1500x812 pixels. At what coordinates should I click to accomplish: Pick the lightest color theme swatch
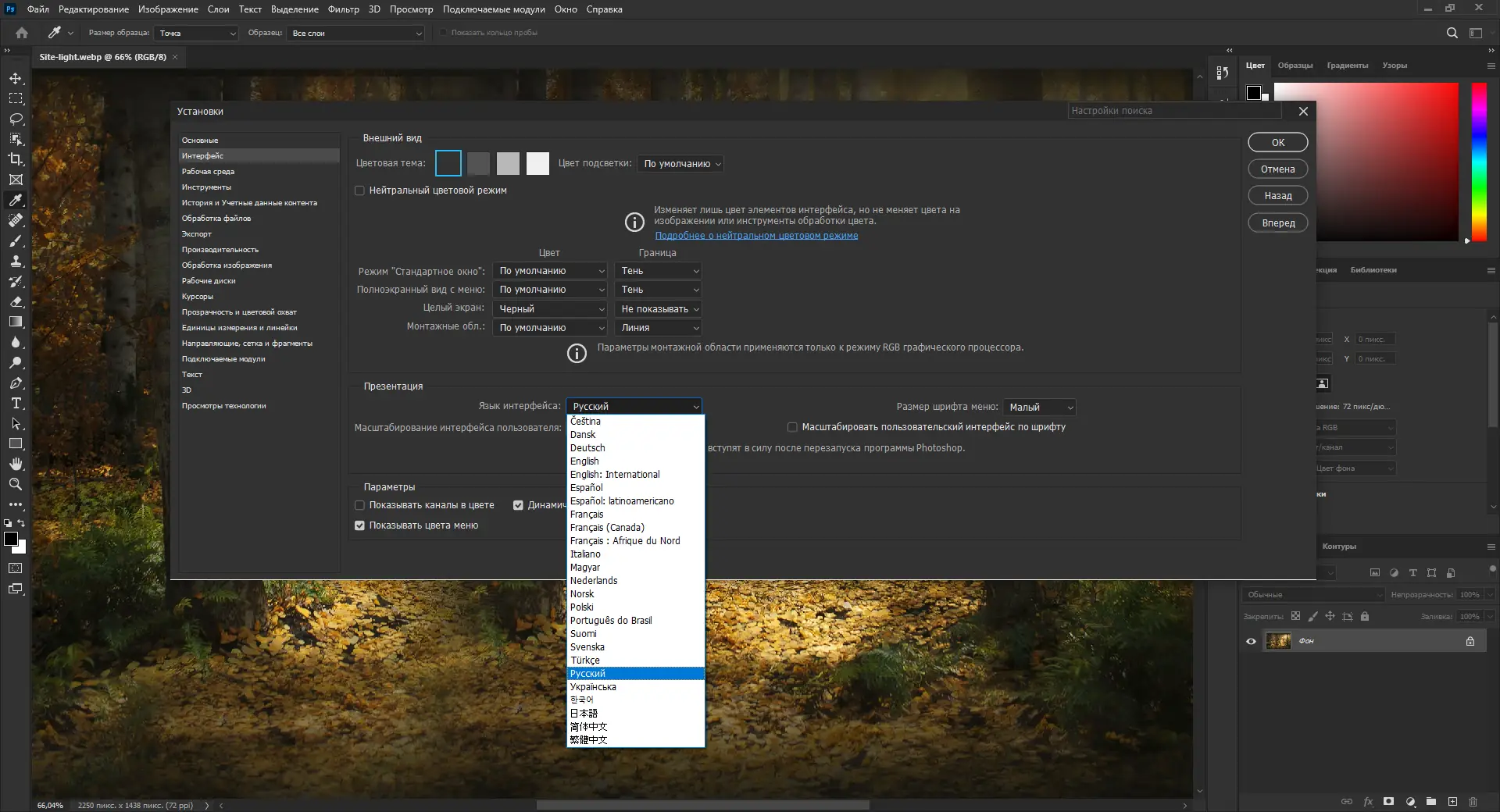pos(537,163)
